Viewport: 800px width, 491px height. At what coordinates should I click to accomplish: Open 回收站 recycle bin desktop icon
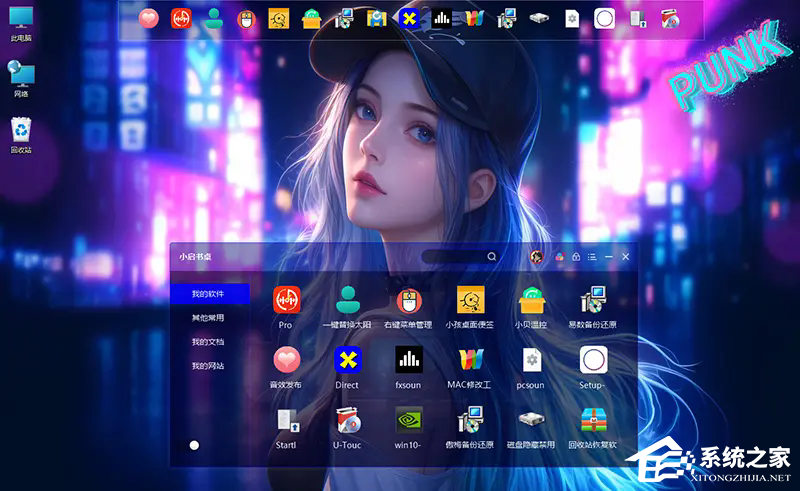point(21,135)
